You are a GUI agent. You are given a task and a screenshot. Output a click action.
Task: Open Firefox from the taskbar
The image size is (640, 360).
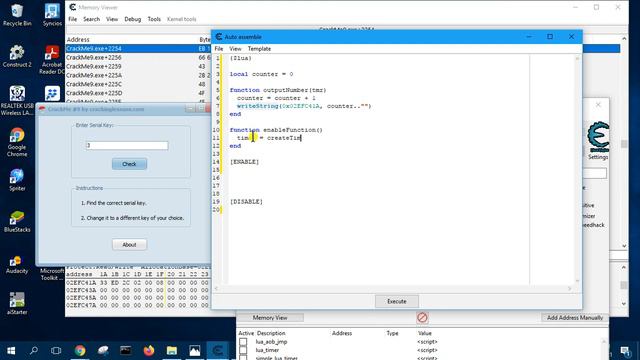[x=149, y=351]
